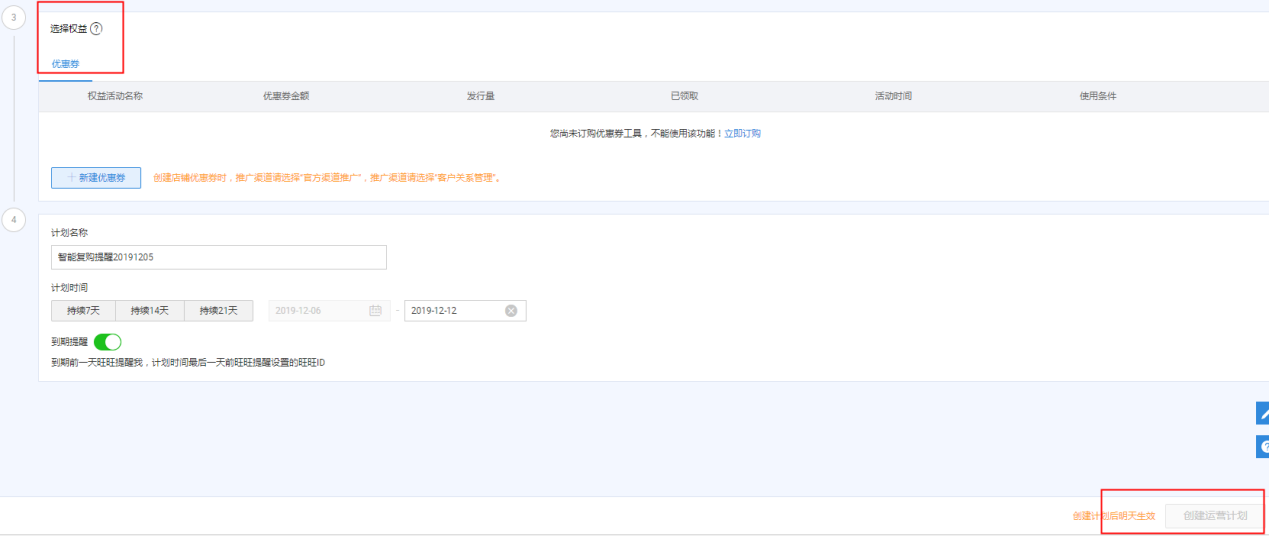
Task: Select the 持续7天 duration option
Action: [x=83, y=311]
